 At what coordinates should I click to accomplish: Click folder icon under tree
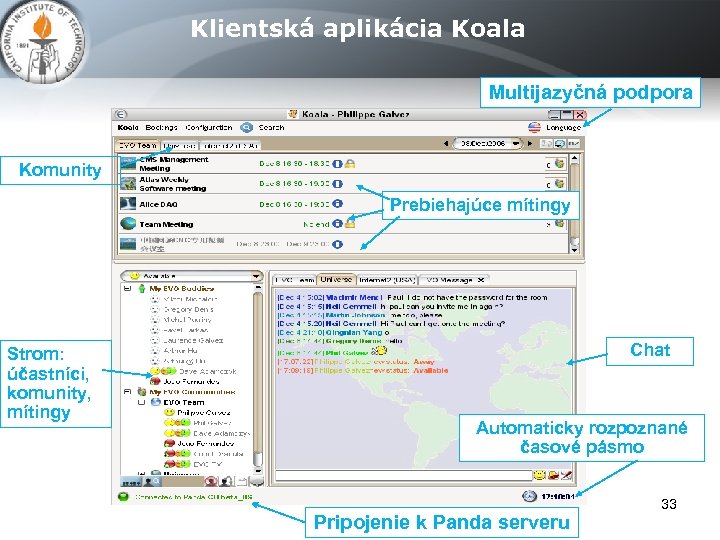242,481
